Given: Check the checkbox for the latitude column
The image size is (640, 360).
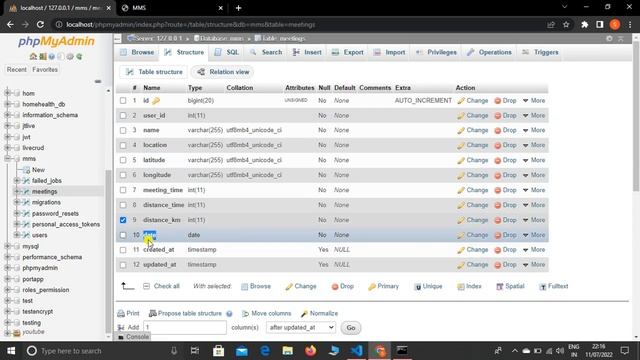Looking at the screenshot, I should [123, 160].
